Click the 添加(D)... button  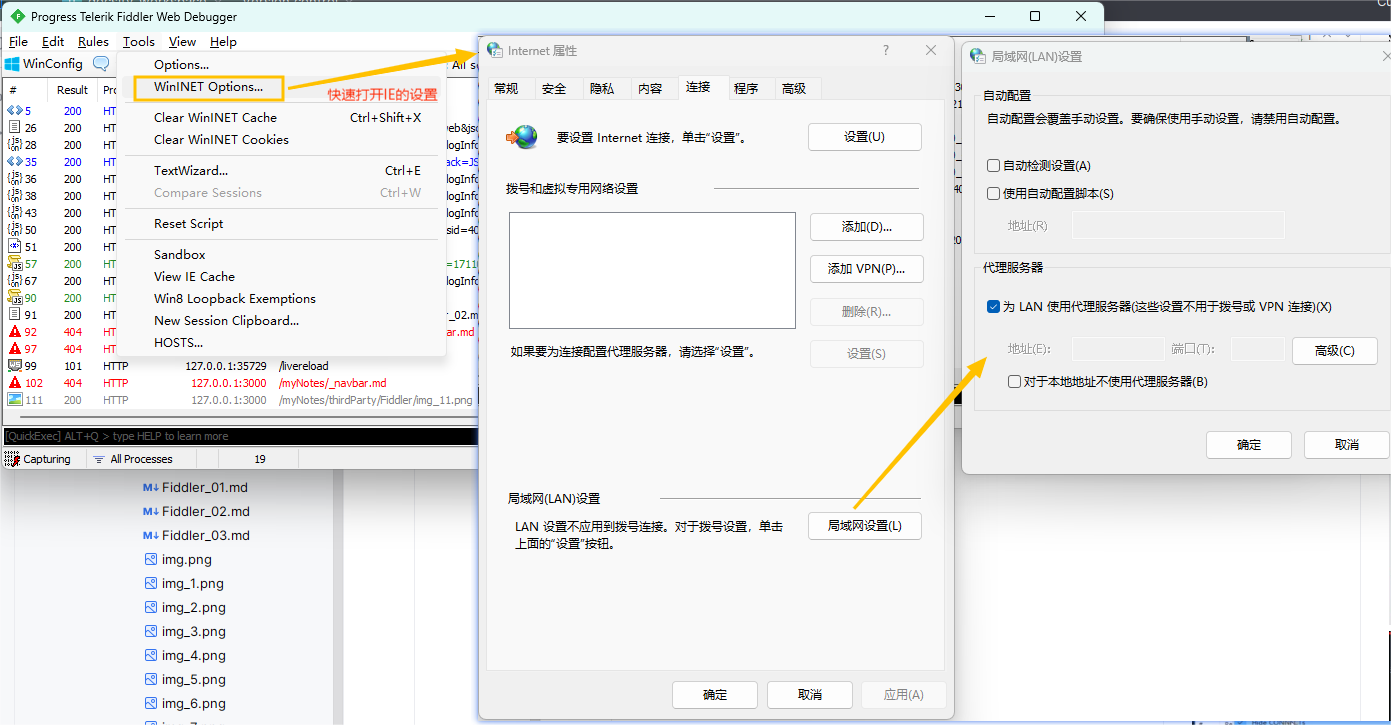[866, 227]
